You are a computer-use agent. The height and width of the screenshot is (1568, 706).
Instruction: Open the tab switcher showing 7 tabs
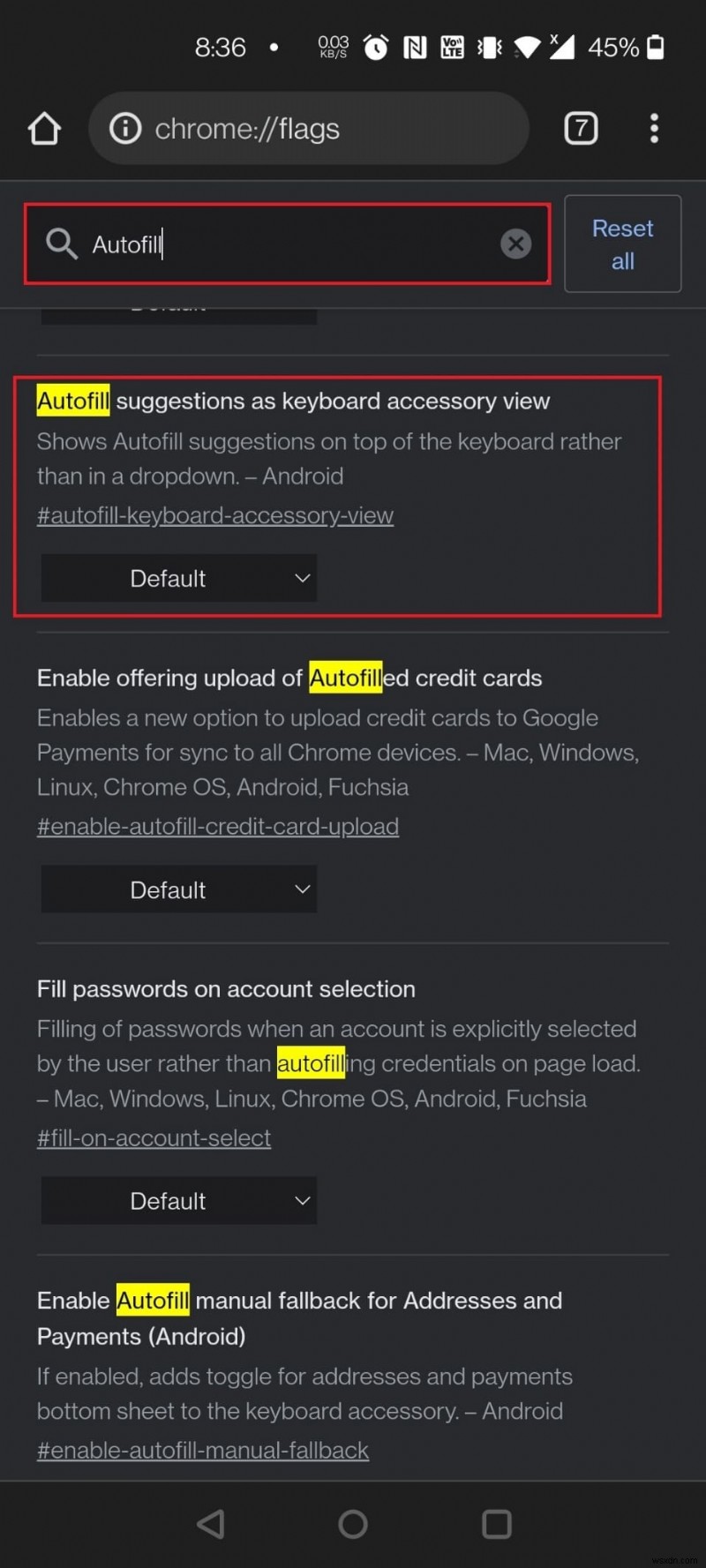pos(581,128)
